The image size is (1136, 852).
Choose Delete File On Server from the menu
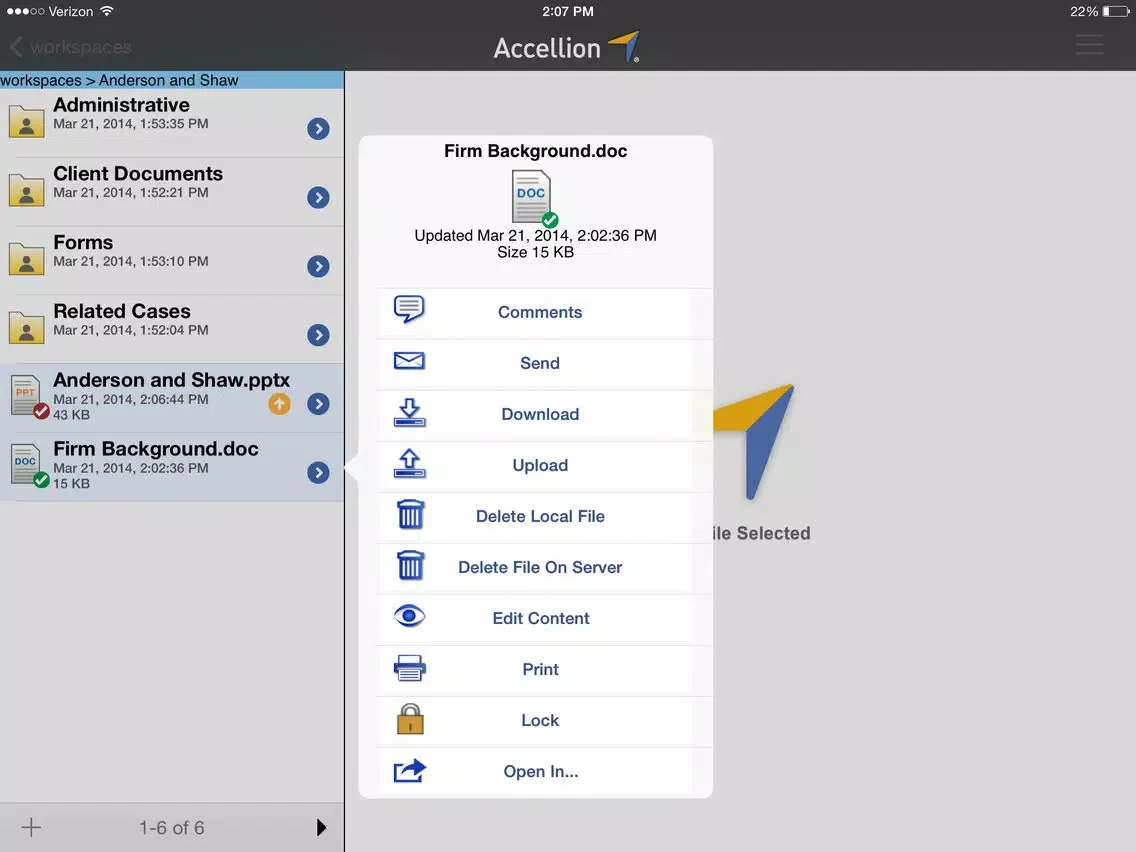click(540, 566)
